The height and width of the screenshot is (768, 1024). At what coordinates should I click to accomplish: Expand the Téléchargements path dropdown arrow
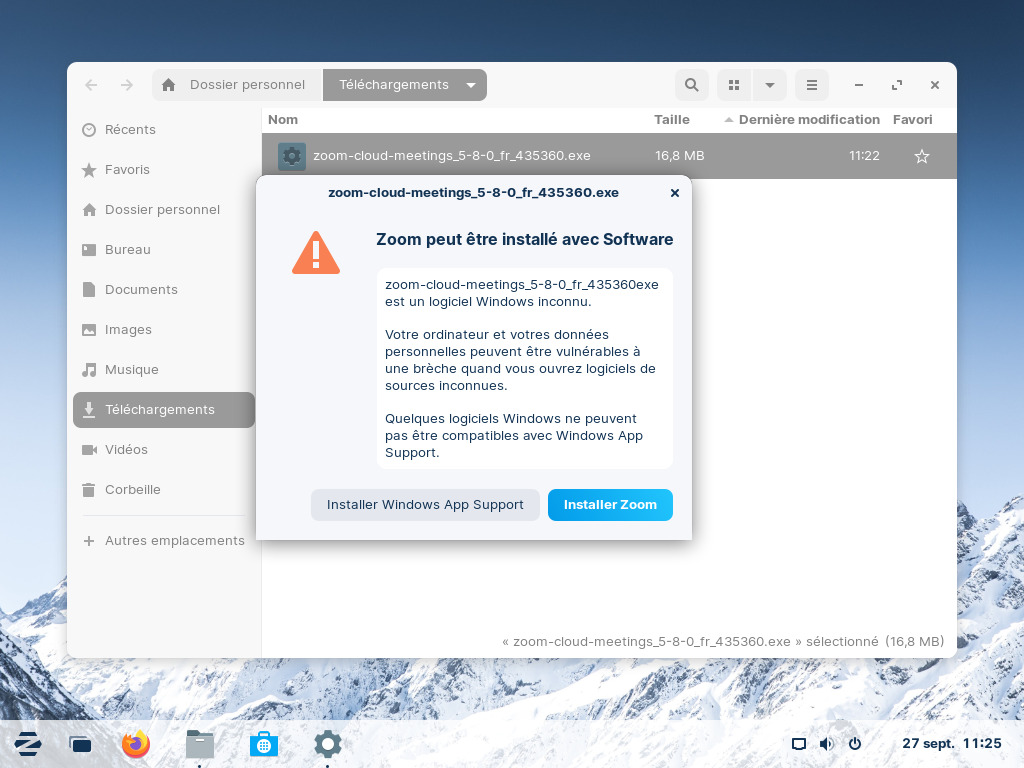pos(471,85)
